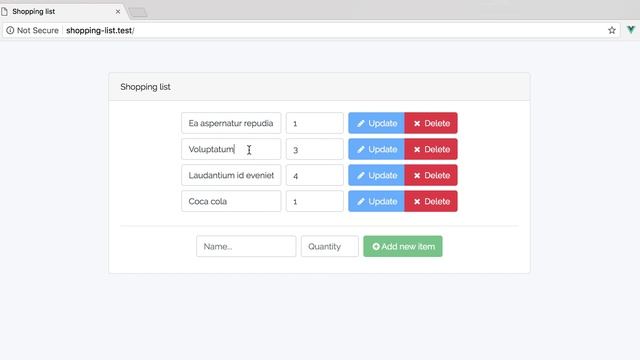Open the Vue devtools extension icon
The width and height of the screenshot is (640, 360).
click(631, 30)
